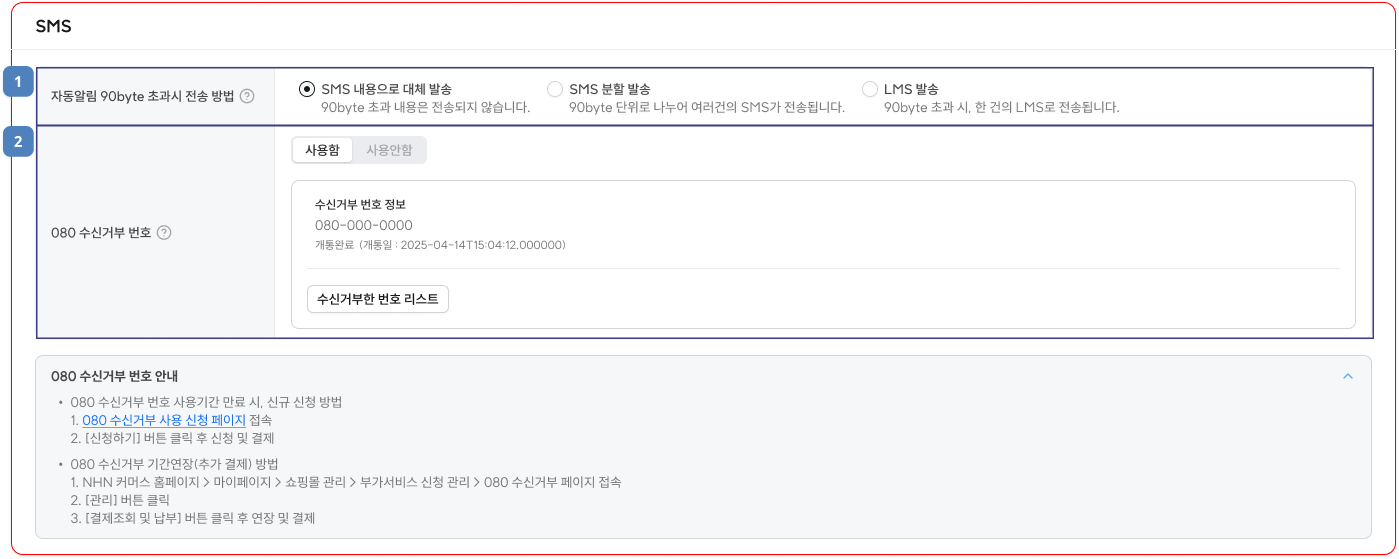This screenshot has height=559, width=1399.
Task: Click the 수신거부 번호 정보 heading
Action: (x=360, y=205)
